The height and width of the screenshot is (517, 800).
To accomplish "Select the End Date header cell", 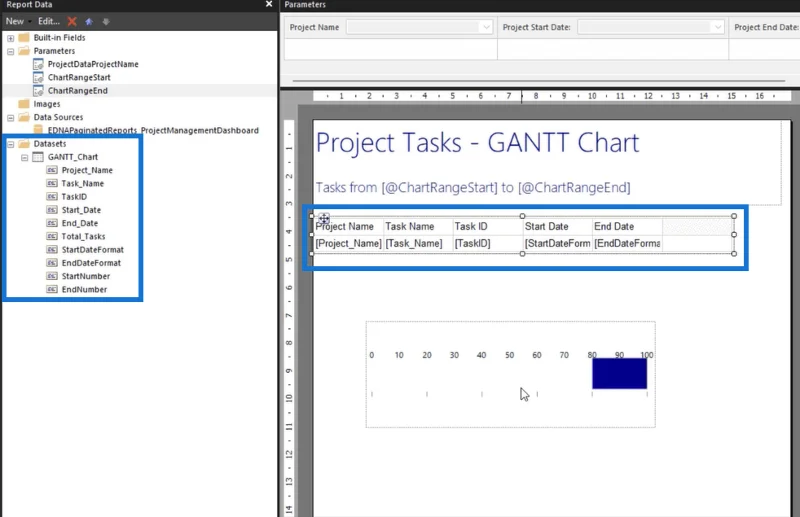I will point(628,226).
